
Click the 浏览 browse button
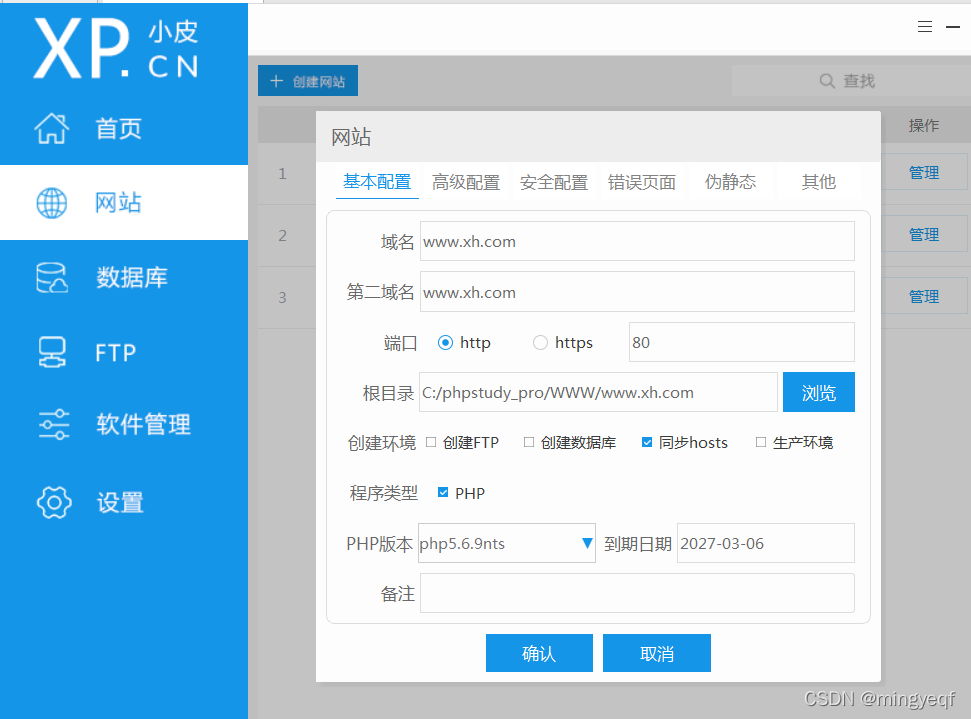(x=819, y=392)
